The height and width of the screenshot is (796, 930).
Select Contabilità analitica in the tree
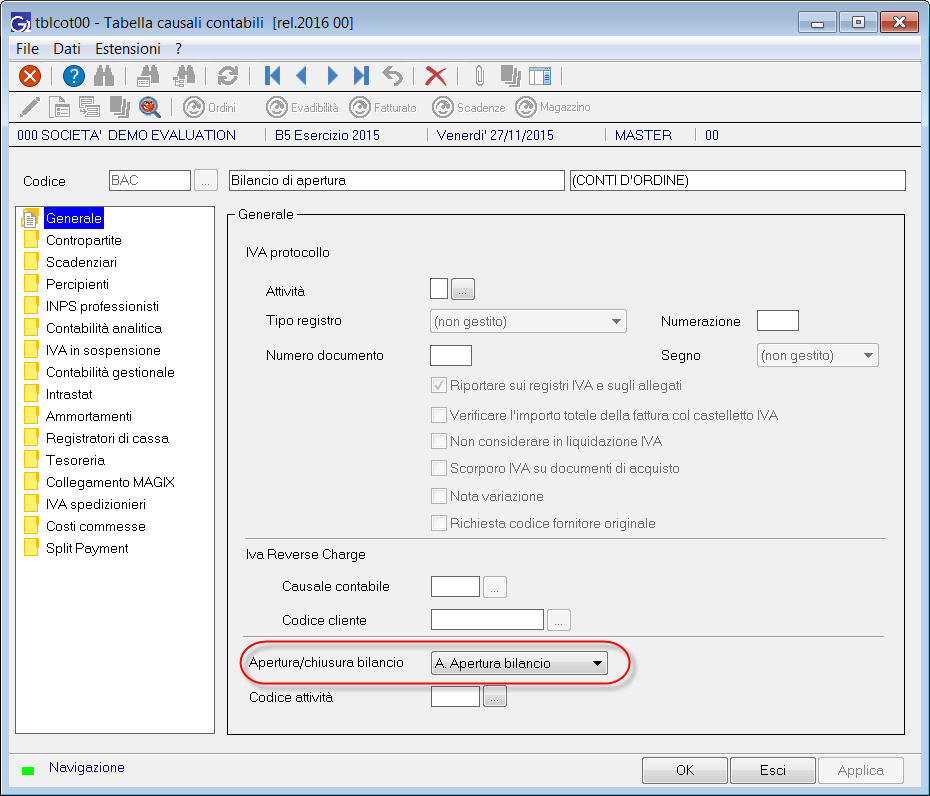(104, 328)
